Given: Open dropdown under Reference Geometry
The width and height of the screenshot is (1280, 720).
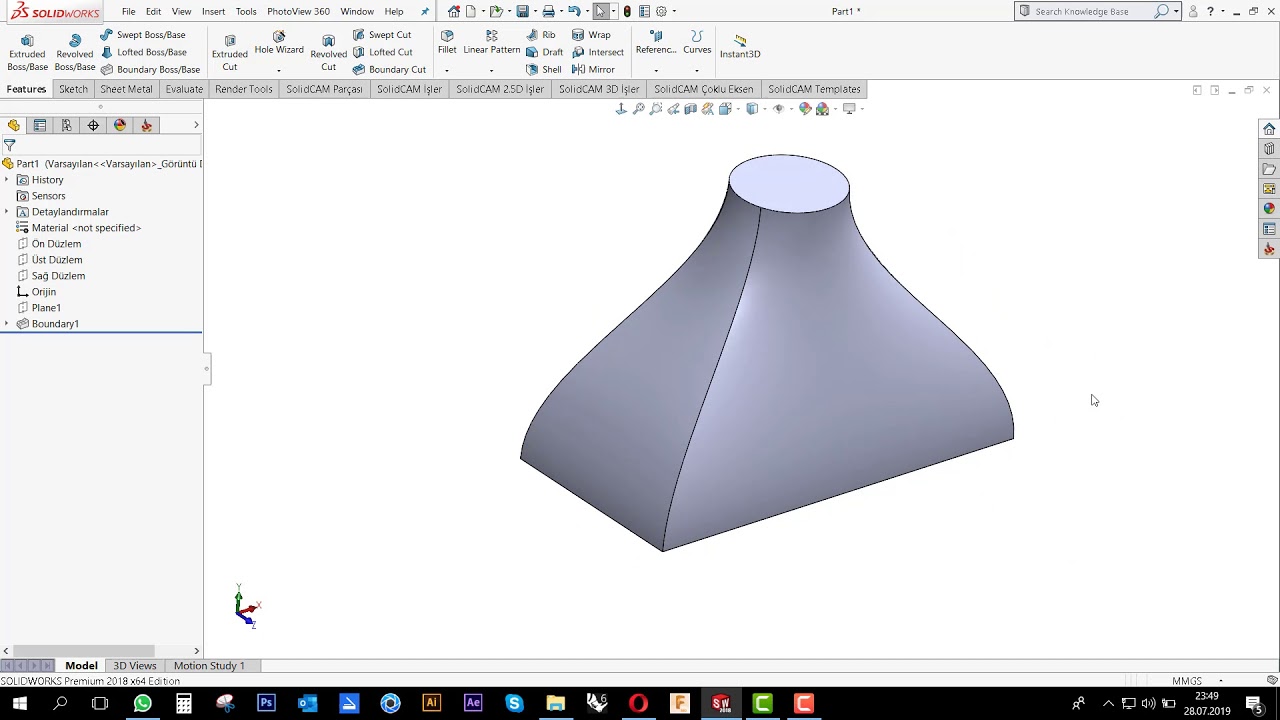Looking at the screenshot, I should point(656,70).
